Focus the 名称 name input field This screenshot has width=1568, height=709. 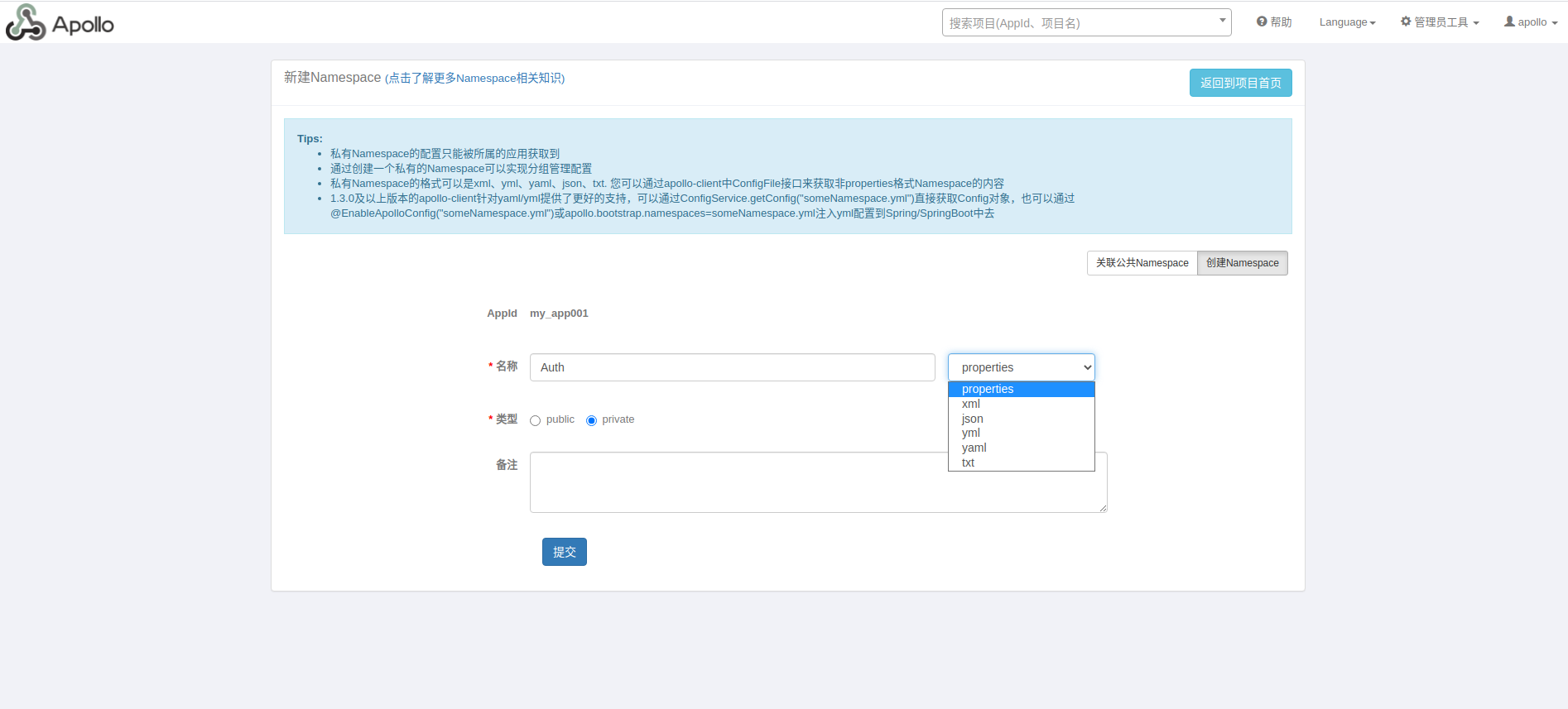coord(733,367)
